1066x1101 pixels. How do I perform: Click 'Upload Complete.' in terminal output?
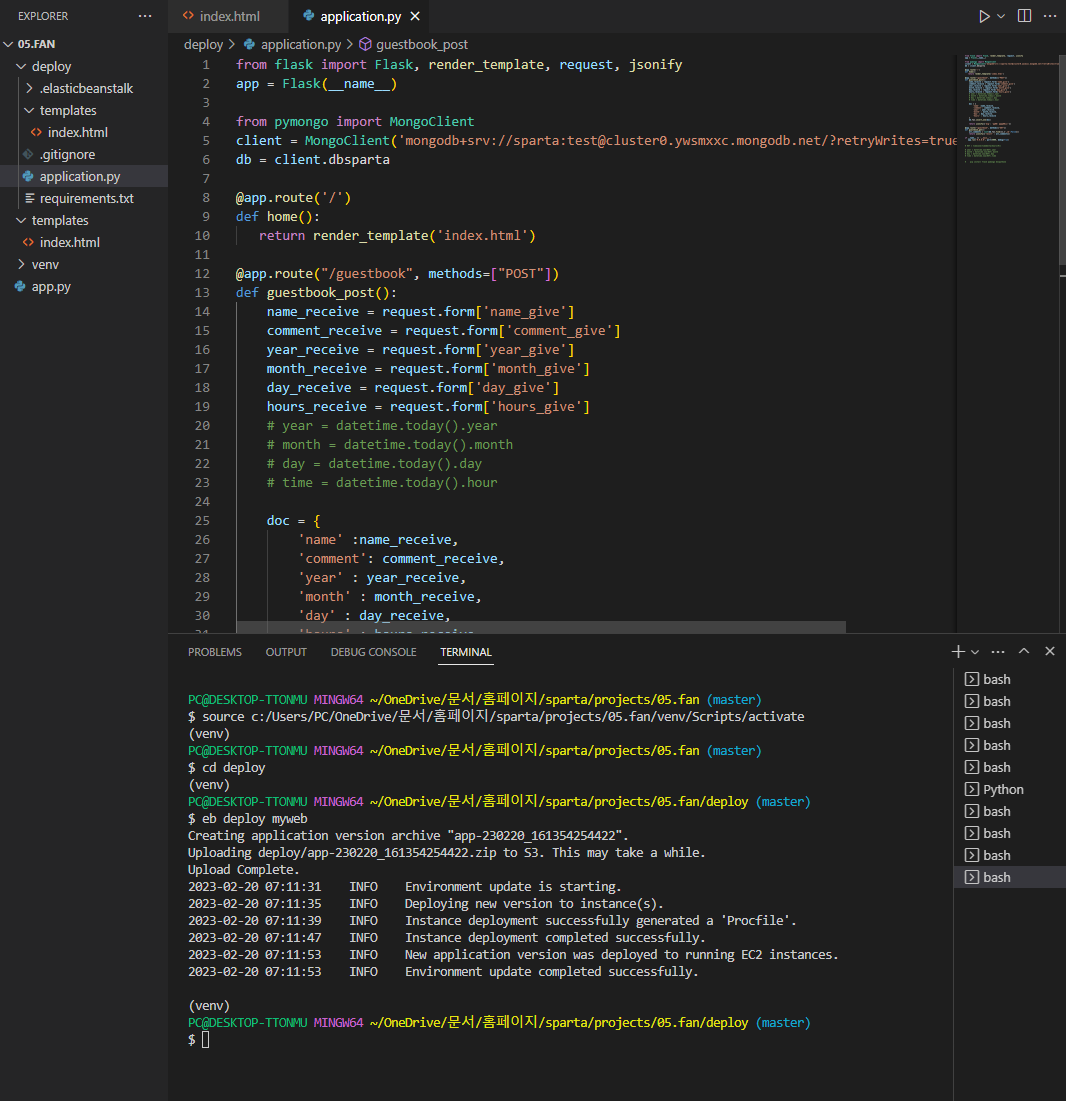[x=243, y=870]
